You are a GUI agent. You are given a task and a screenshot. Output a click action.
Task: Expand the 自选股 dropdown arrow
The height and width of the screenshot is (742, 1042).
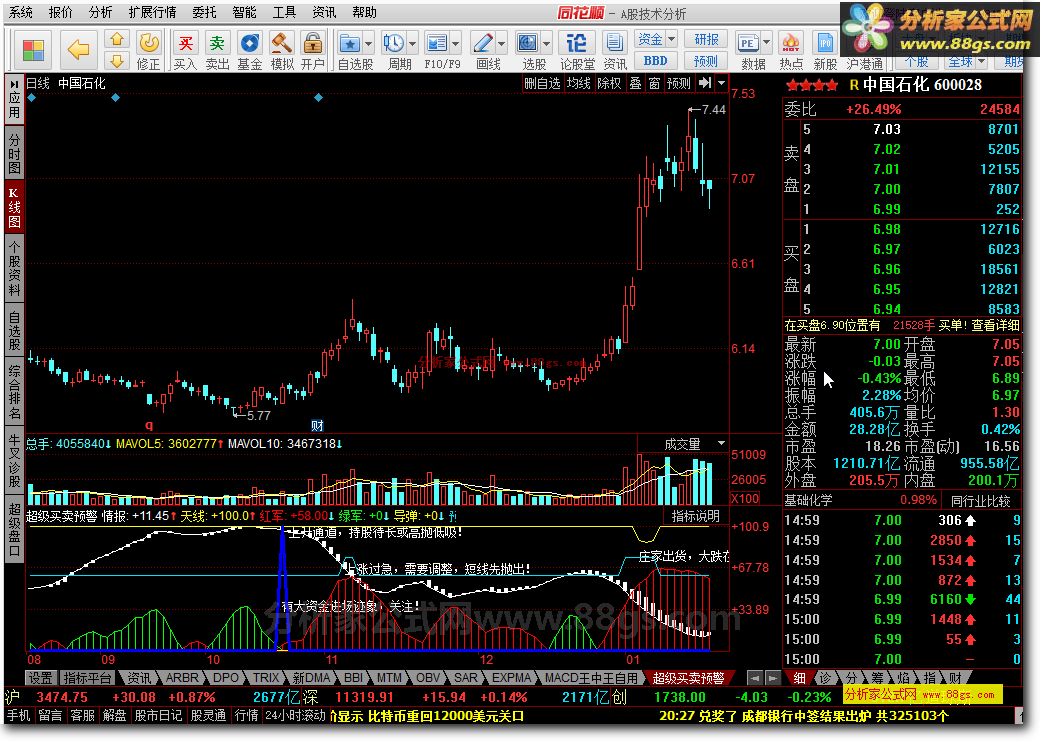coord(369,44)
